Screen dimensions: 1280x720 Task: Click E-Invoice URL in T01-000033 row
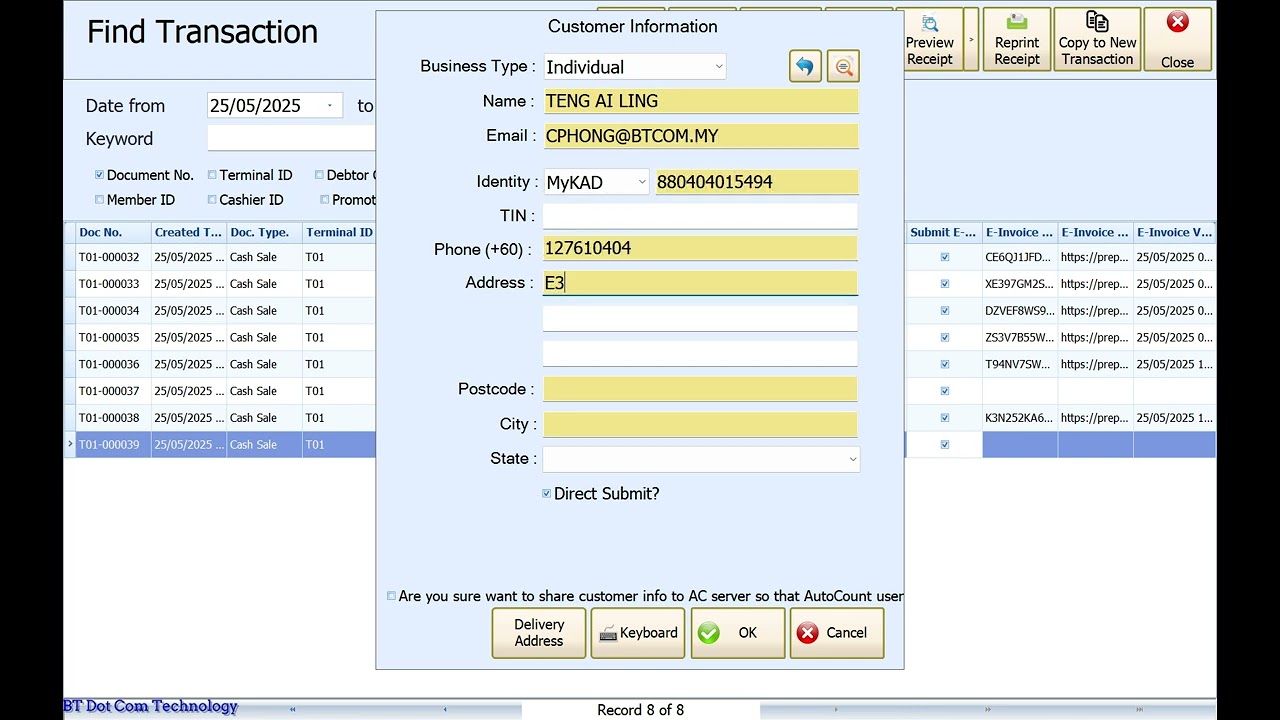(x=1095, y=284)
